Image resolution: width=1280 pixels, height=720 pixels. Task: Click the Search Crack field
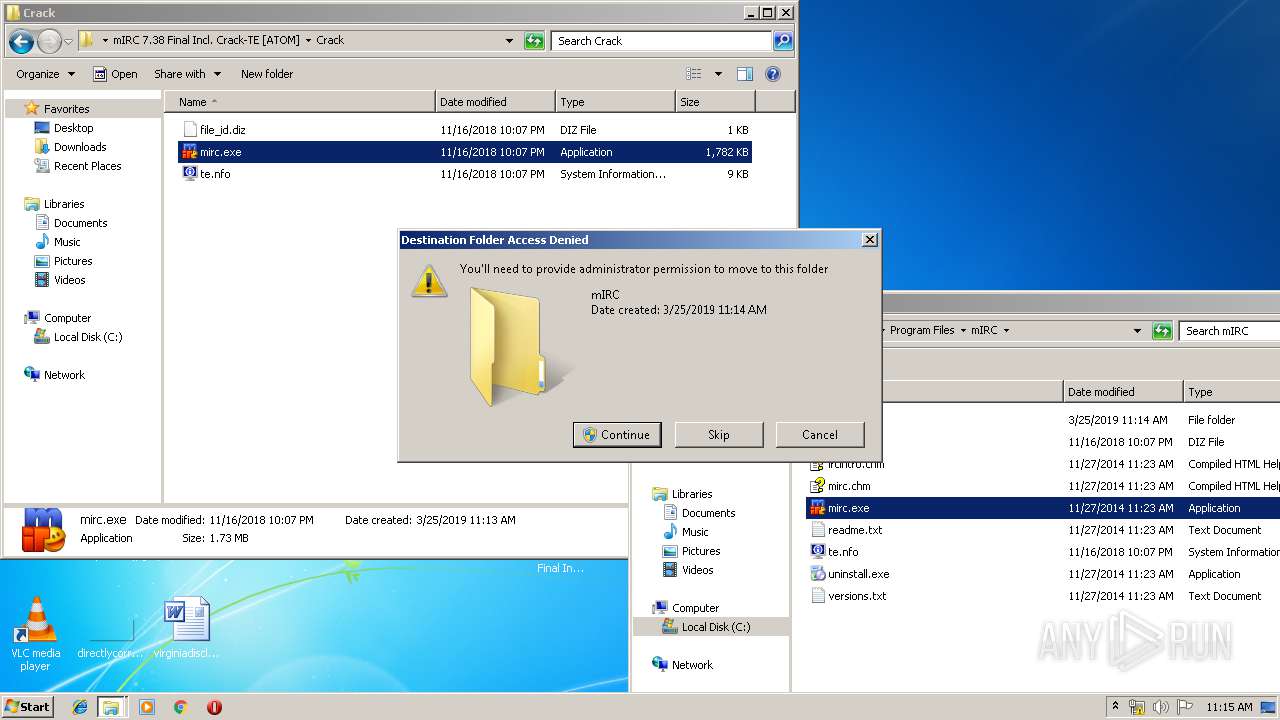661,41
